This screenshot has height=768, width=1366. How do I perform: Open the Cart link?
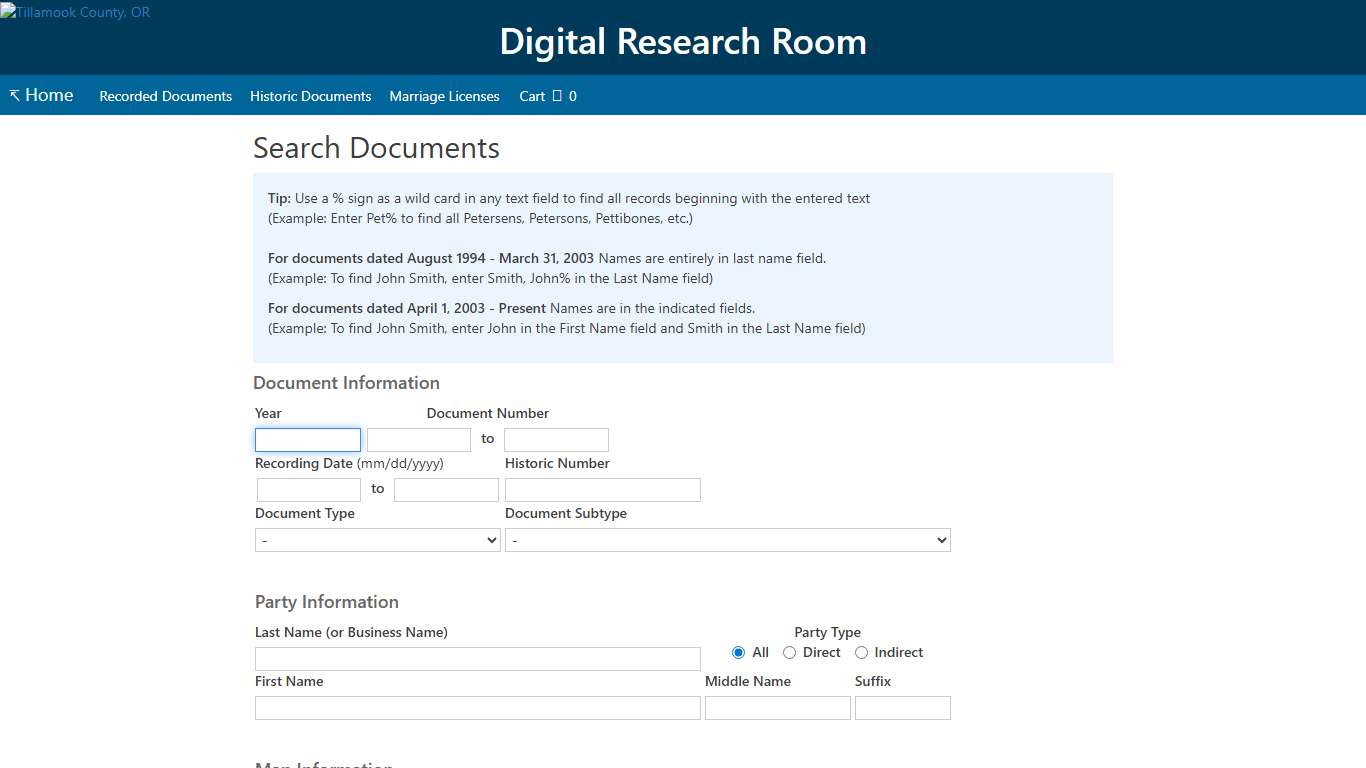pyautogui.click(x=532, y=96)
